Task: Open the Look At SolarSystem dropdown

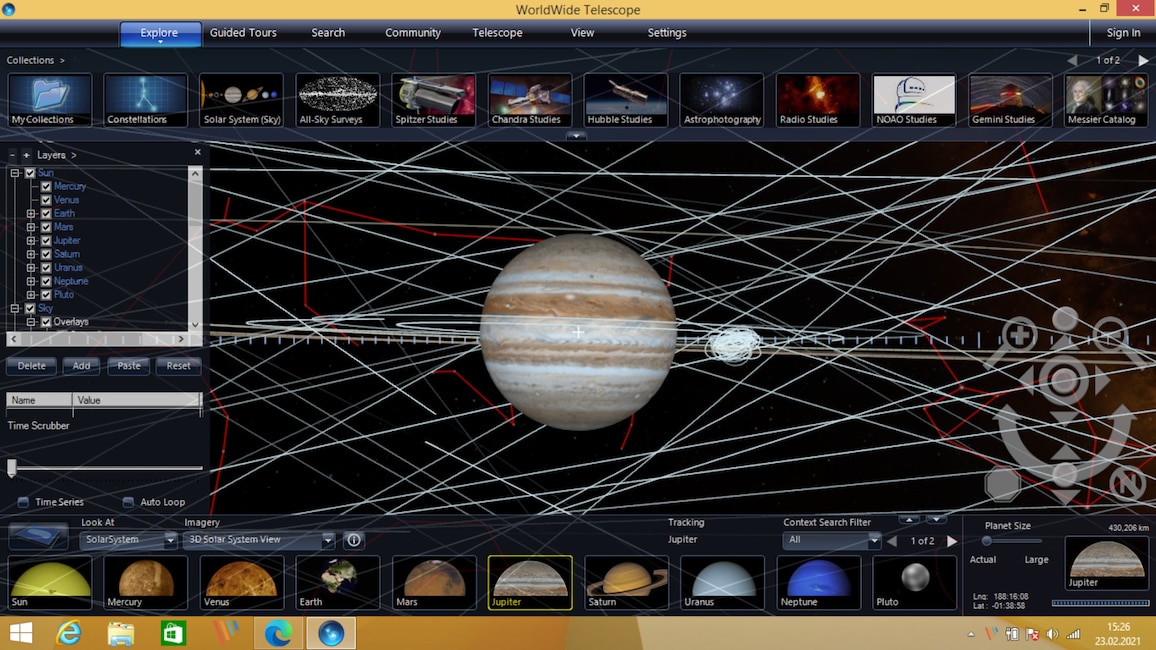Action: [128, 539]
